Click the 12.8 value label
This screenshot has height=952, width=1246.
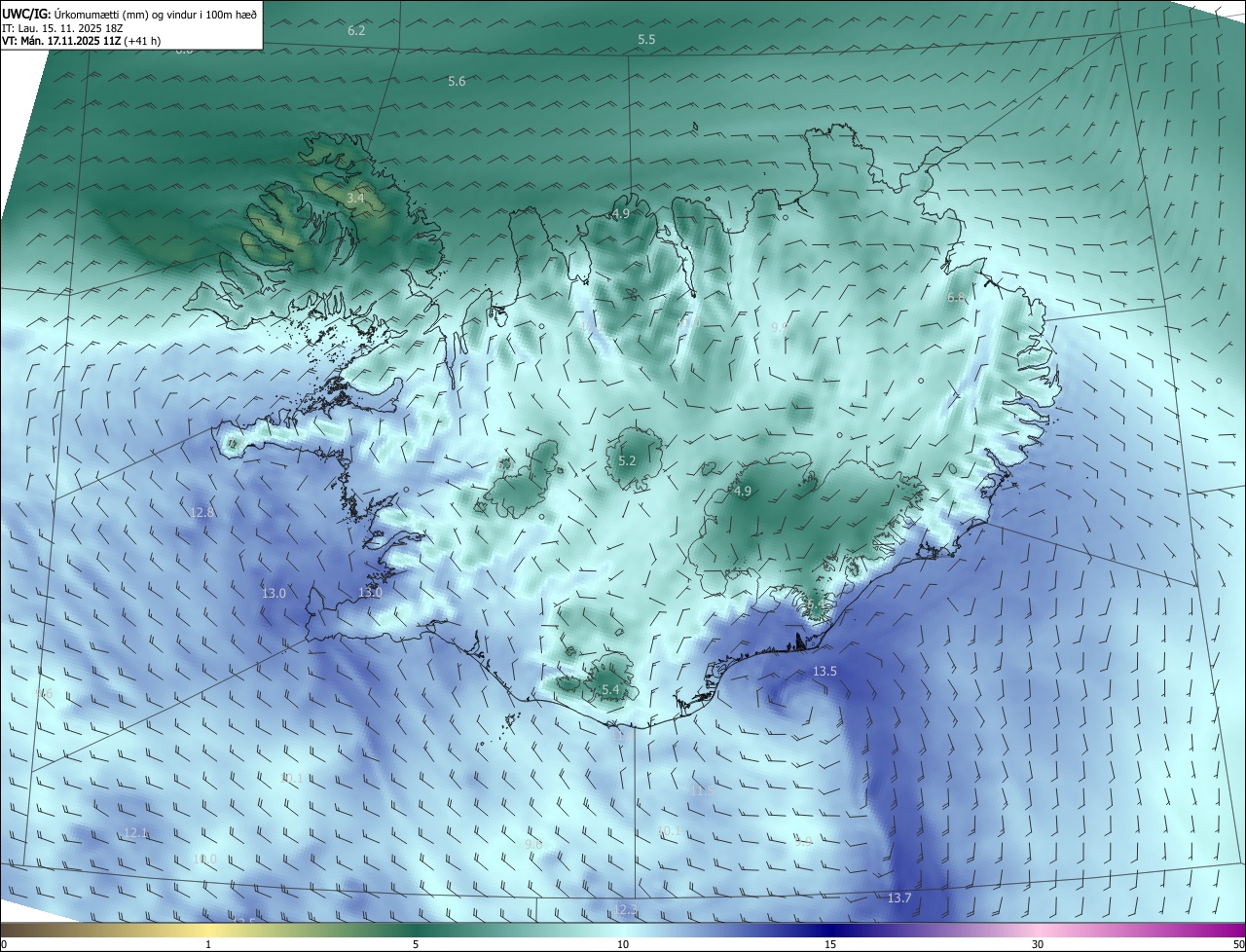202,512
